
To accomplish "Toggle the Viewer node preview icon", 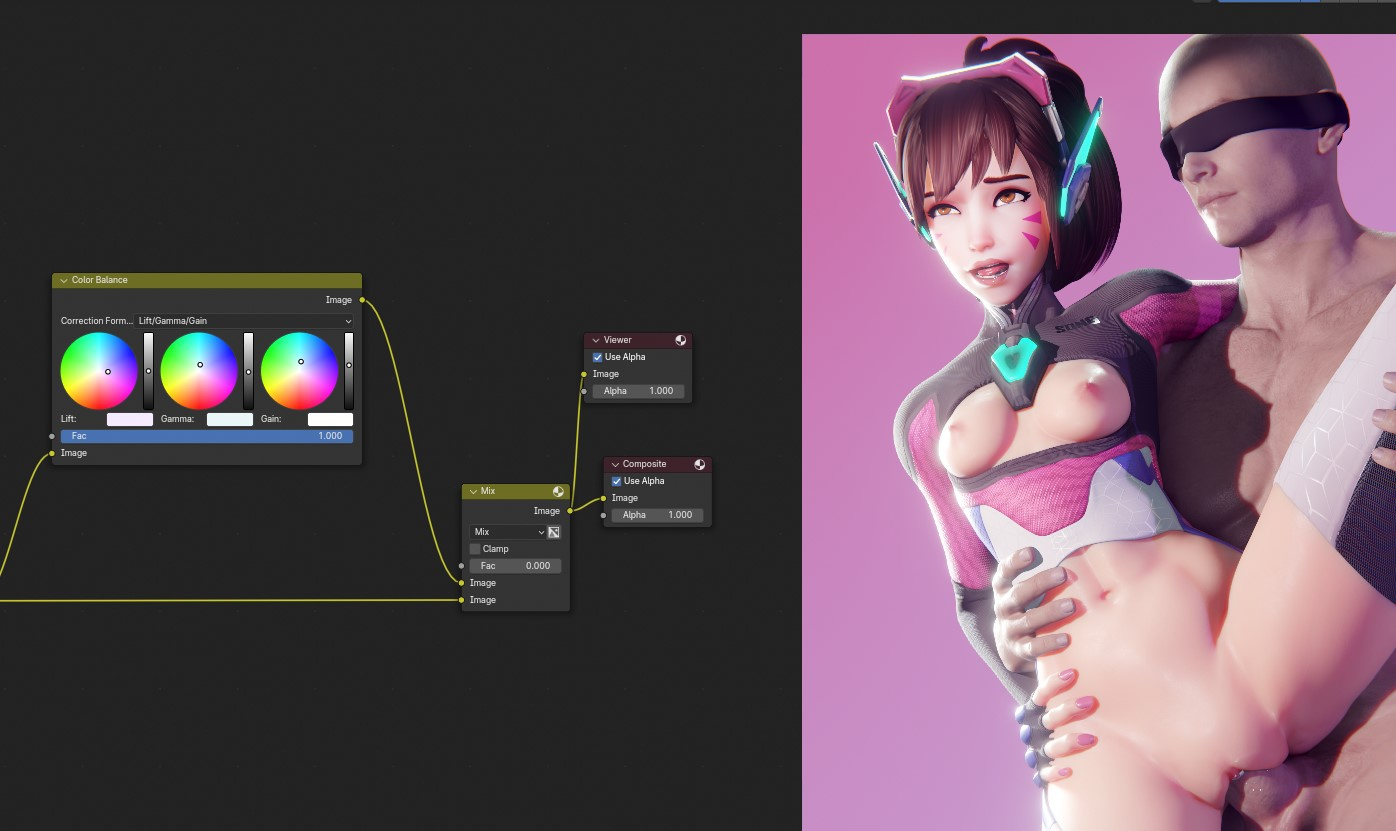I will tap(681, 341).
